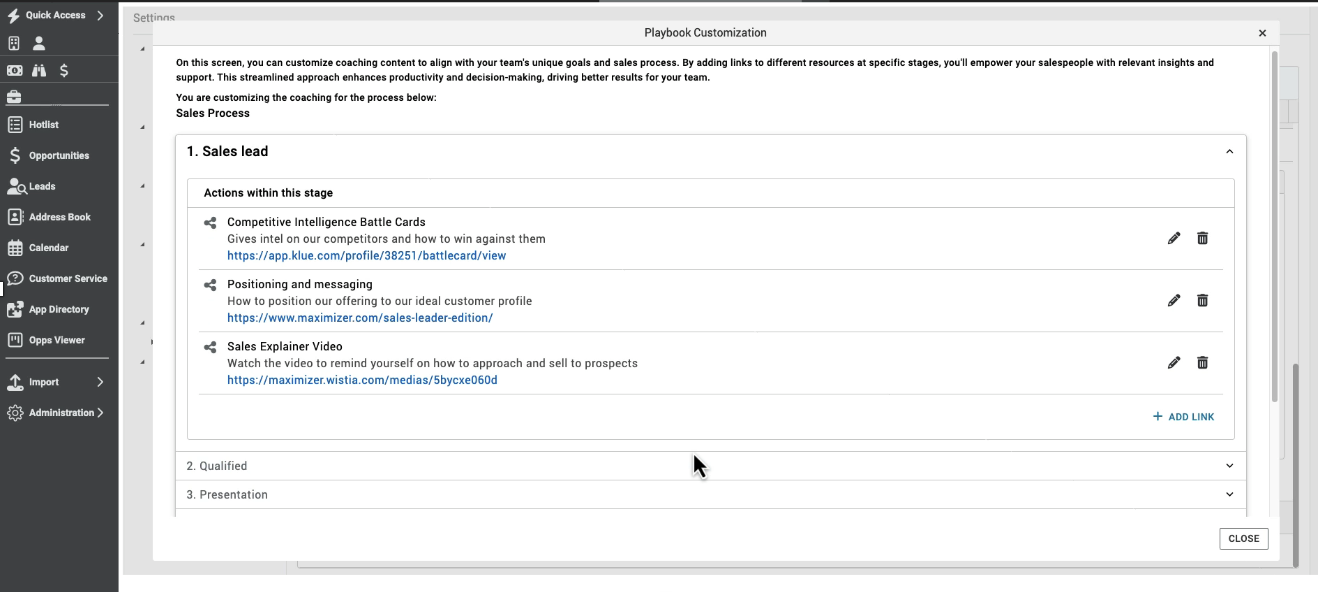Edit the Positioning and messaging link
The image size is (1318, 592).
tap(1174, 300)
